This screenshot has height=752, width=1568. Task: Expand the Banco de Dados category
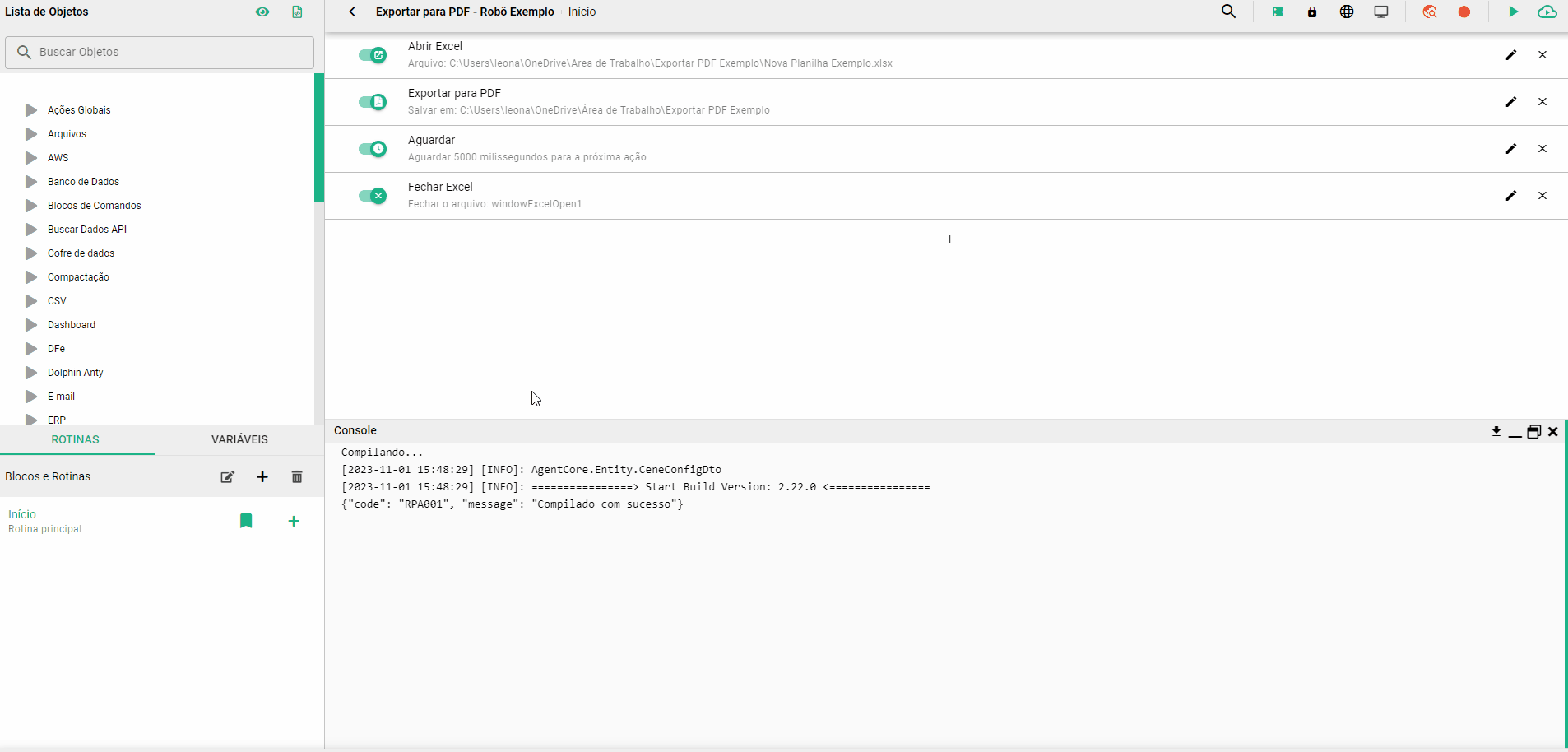(x=31, y=182)
